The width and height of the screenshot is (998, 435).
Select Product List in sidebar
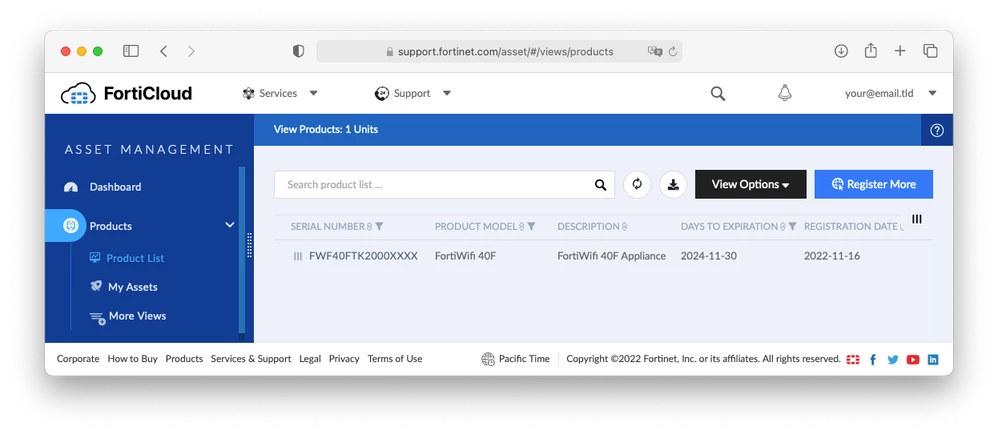point(135,258)
